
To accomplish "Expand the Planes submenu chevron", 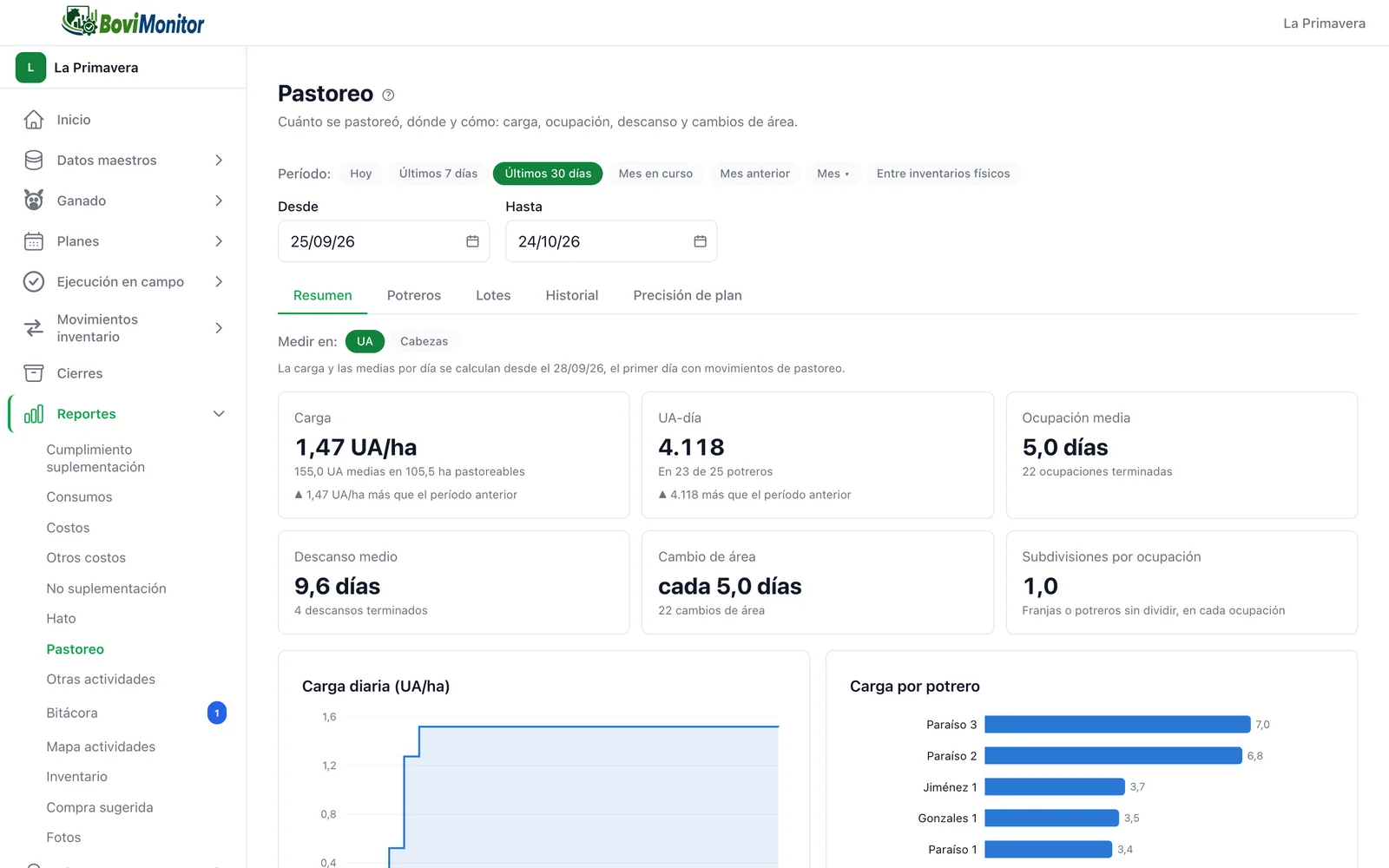I will [x=219, y=241].
